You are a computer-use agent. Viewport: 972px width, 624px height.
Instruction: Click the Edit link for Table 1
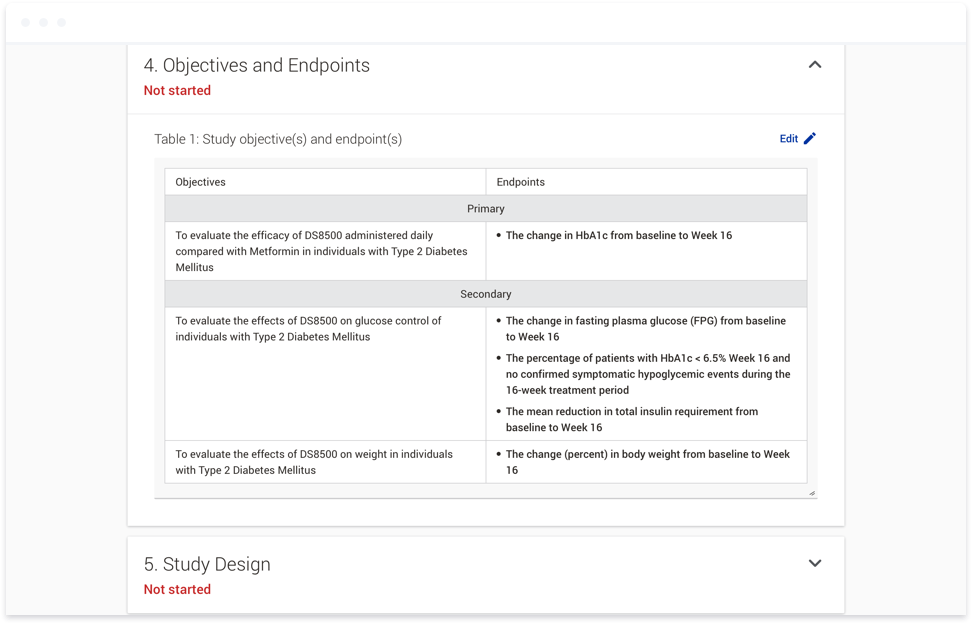[x=789, y=139]
